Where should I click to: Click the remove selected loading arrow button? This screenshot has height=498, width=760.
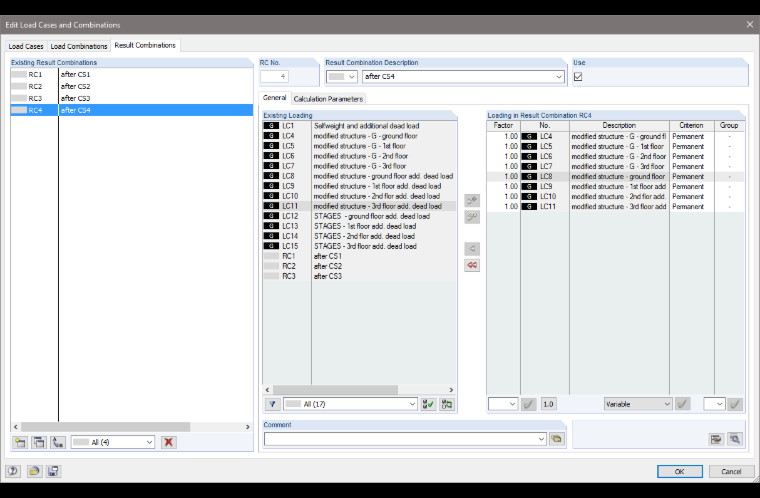pyautogui.click(x=472, y=249)
